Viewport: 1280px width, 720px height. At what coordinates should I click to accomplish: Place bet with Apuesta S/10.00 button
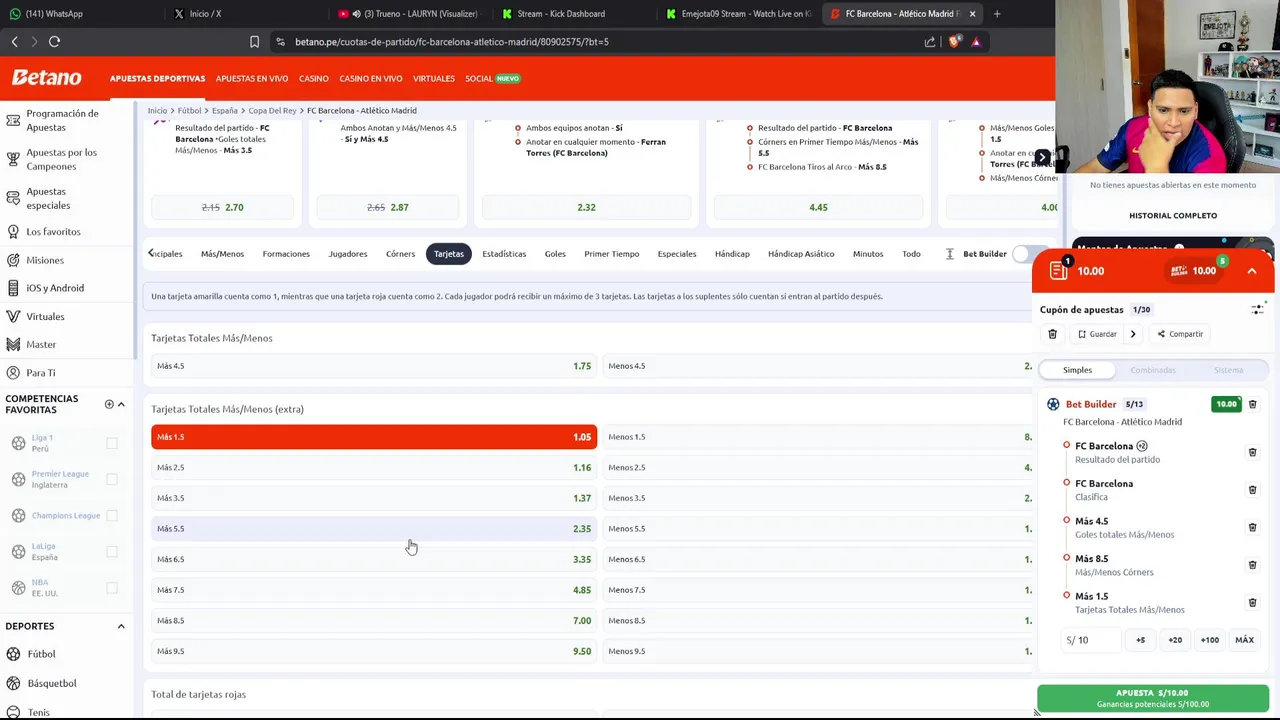tap(1152, 698)
